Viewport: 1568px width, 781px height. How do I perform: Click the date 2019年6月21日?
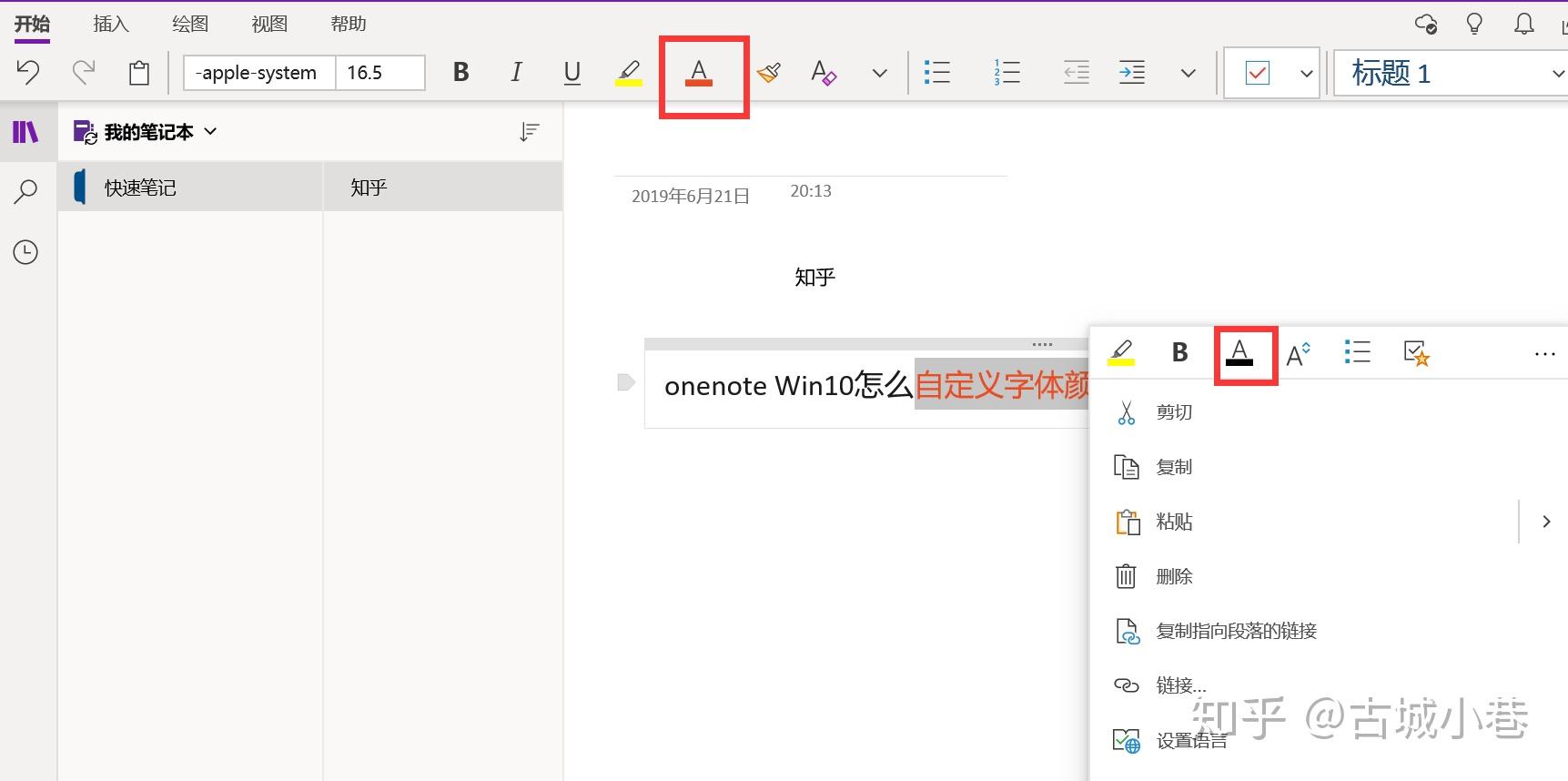coord(691,197)
